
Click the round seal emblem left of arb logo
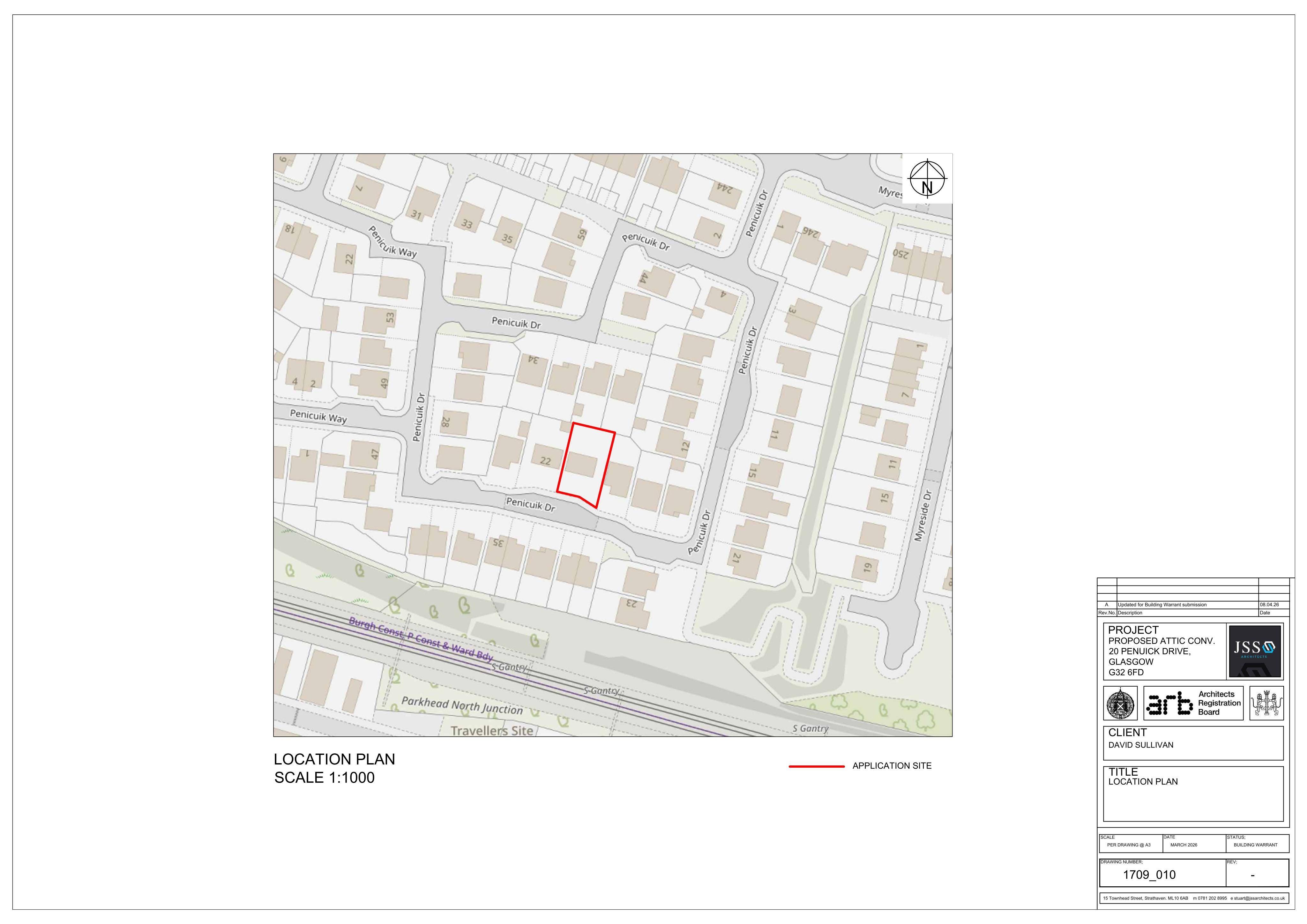[x=1120, y=703]
